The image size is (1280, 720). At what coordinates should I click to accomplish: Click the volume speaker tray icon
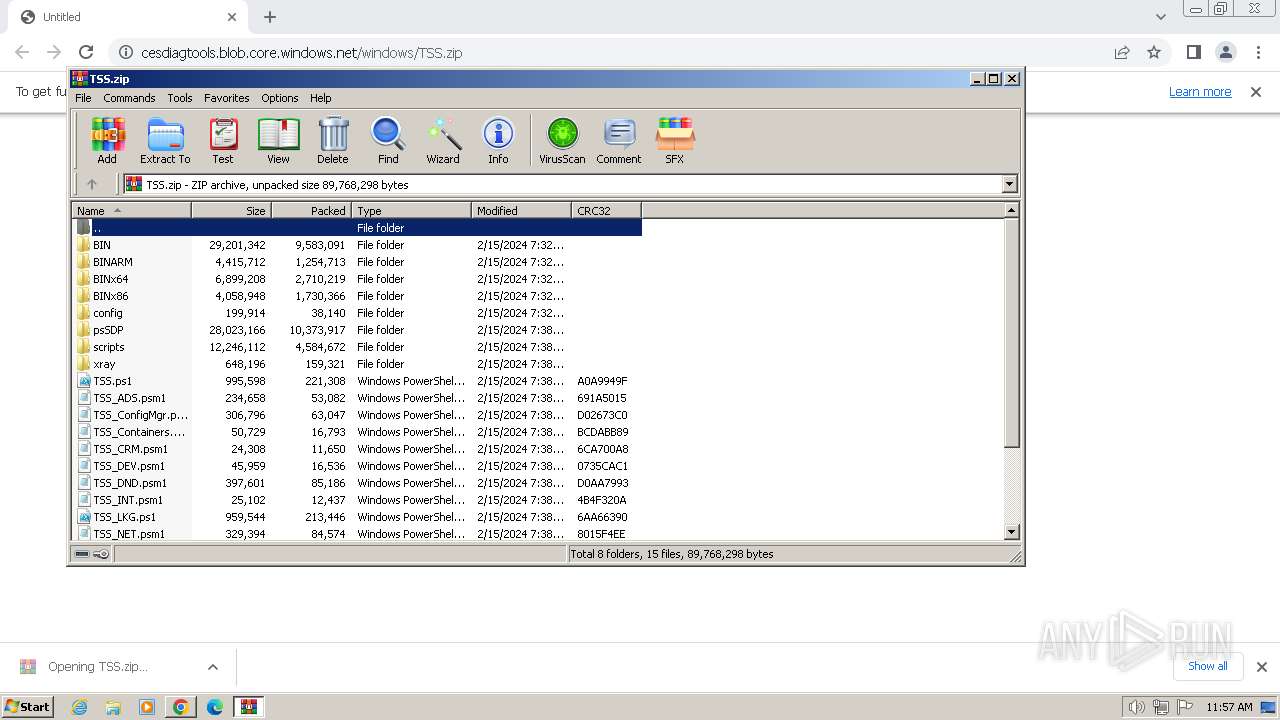click(1136, 707)
